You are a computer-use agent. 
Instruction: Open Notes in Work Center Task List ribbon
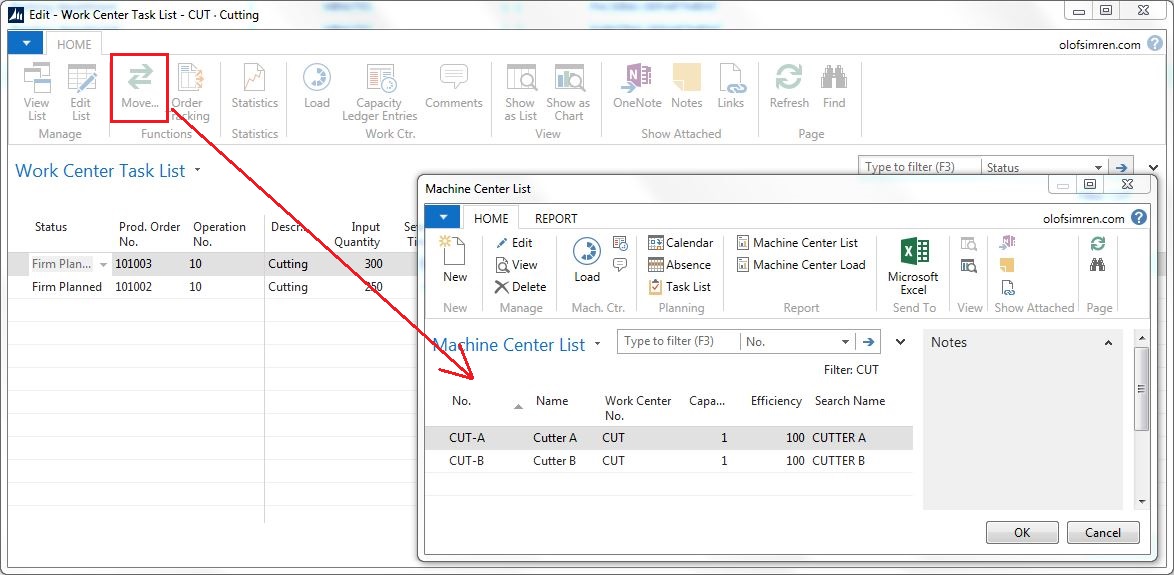pyautogui.click(x=687, y=86)
